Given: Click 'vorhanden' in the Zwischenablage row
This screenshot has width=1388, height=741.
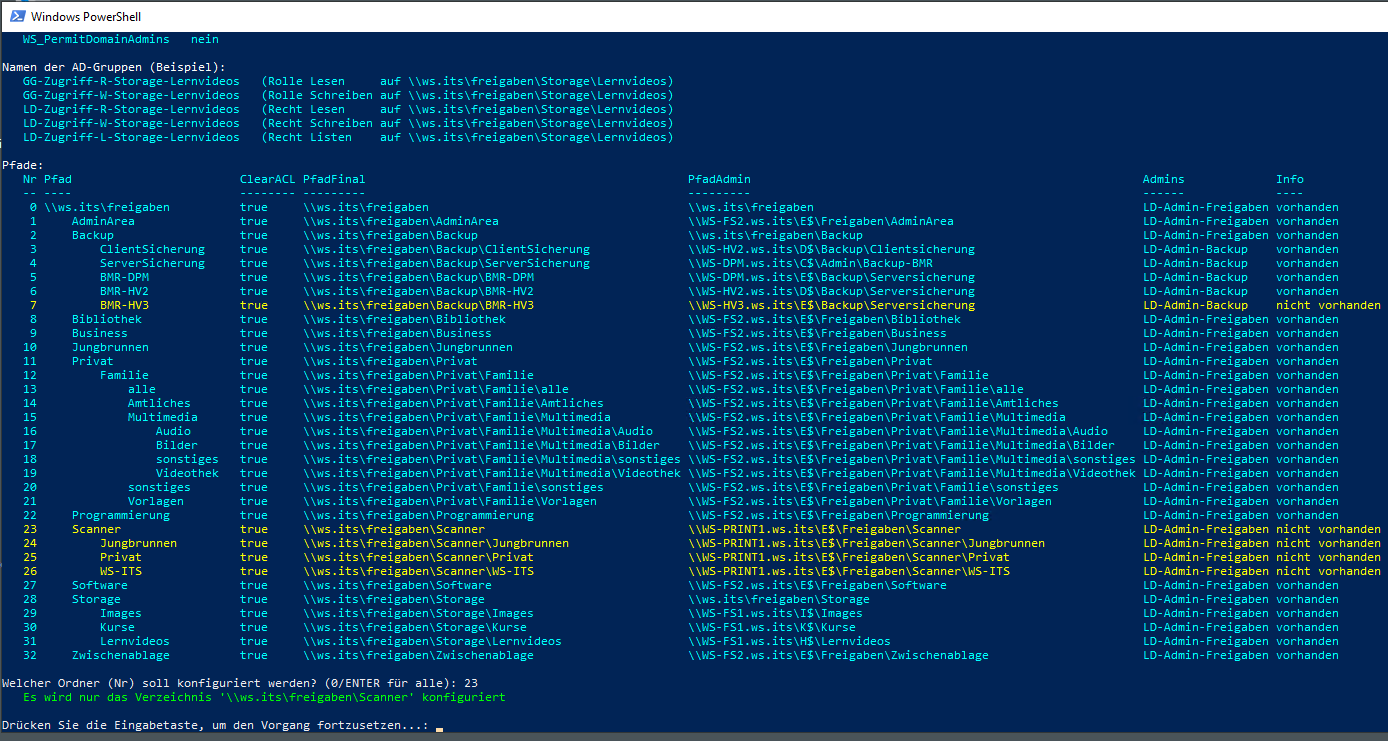Looking at the screenshot, I should (1307, 655).
